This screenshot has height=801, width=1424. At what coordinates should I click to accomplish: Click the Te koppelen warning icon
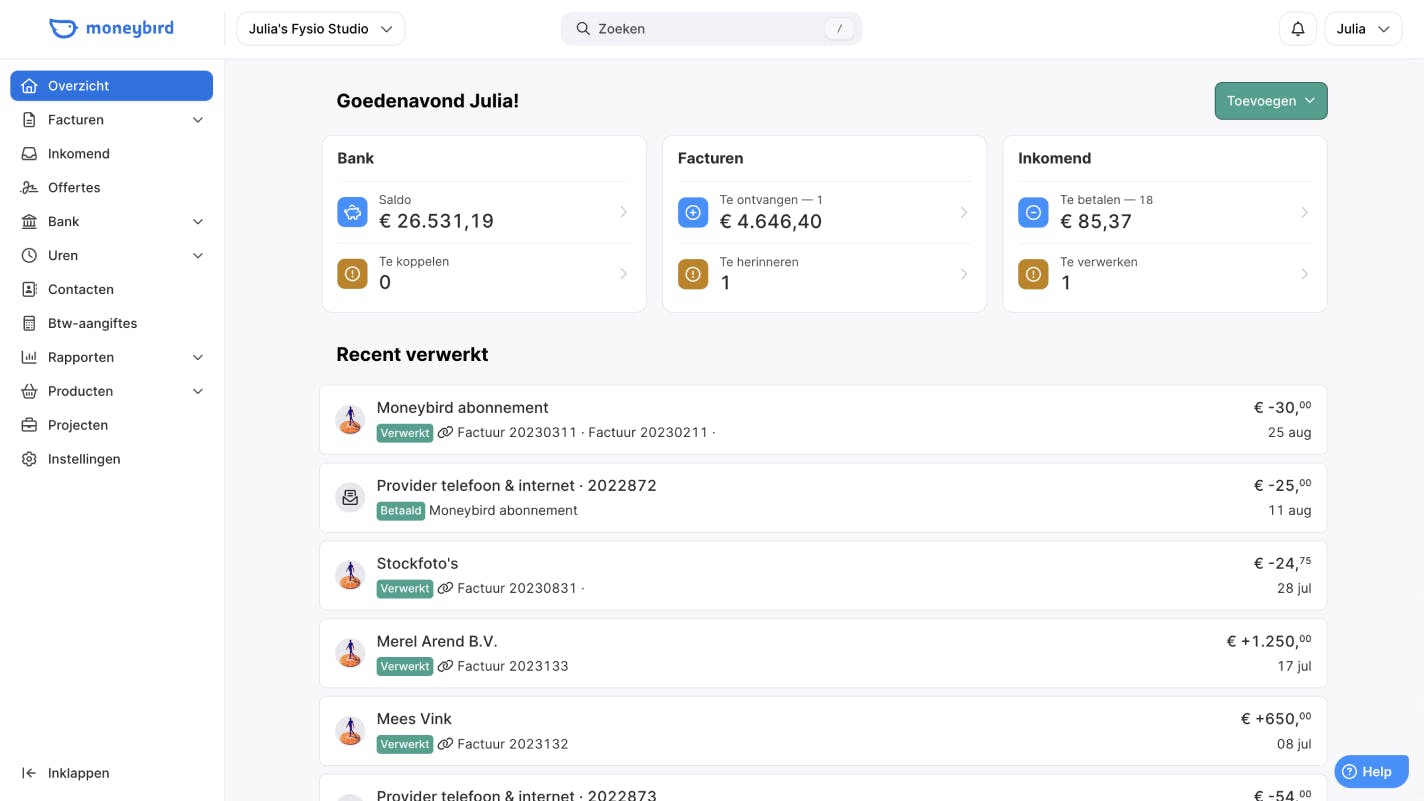pos(352,273)
